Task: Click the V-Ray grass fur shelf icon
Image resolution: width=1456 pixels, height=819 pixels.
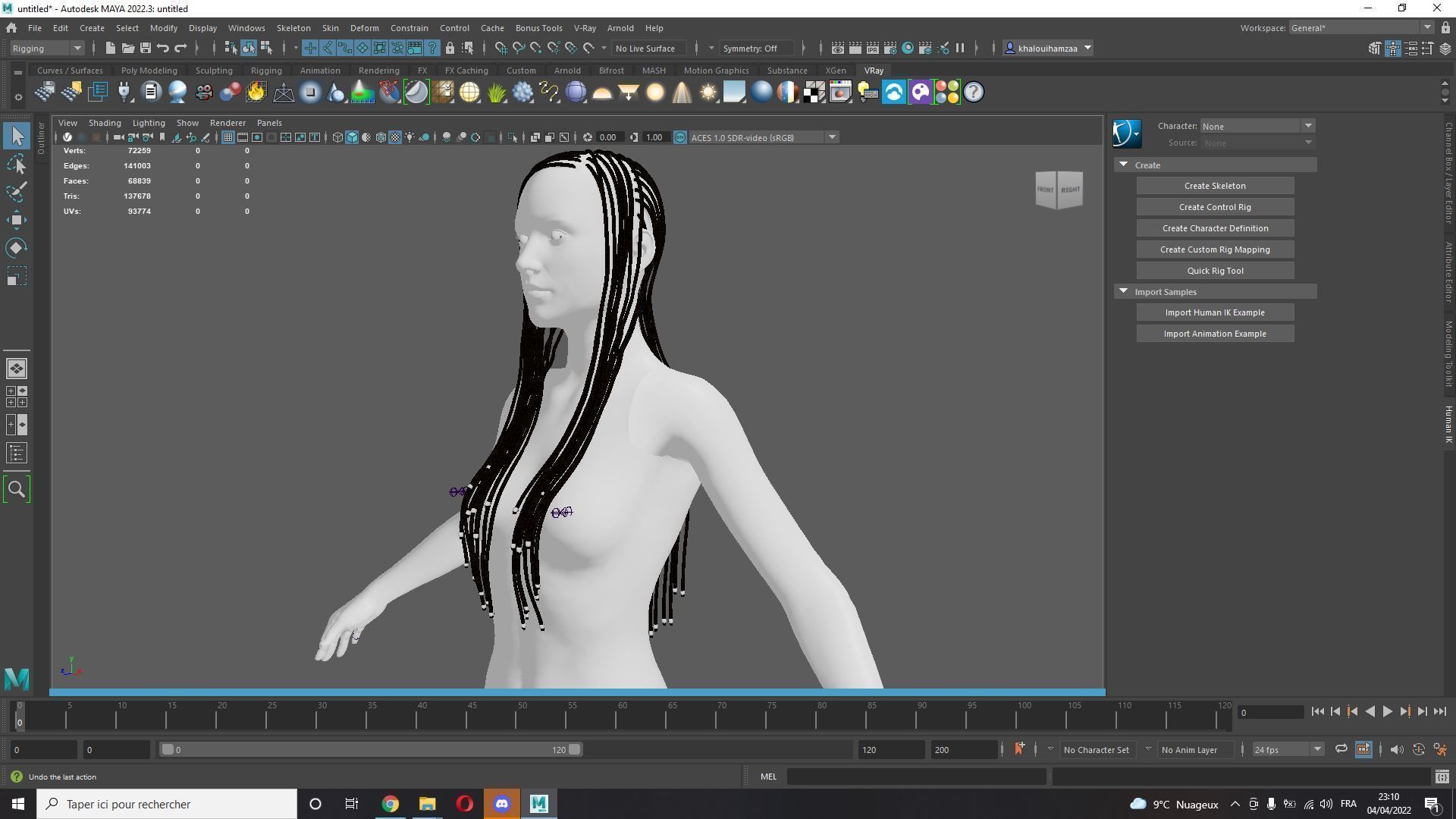Action: tap(496, 93)
